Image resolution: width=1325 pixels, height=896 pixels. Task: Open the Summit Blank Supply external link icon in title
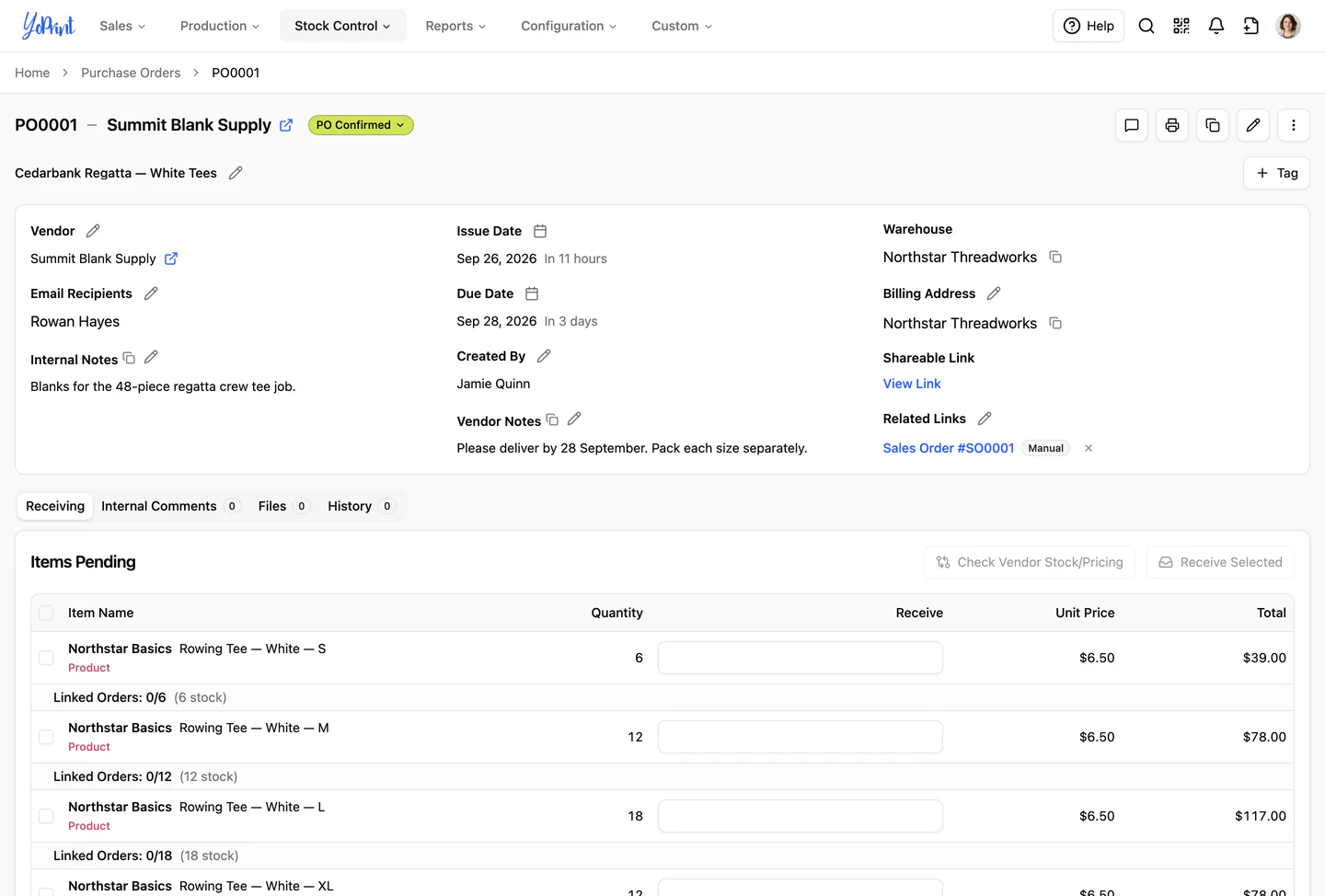point(286,125)
